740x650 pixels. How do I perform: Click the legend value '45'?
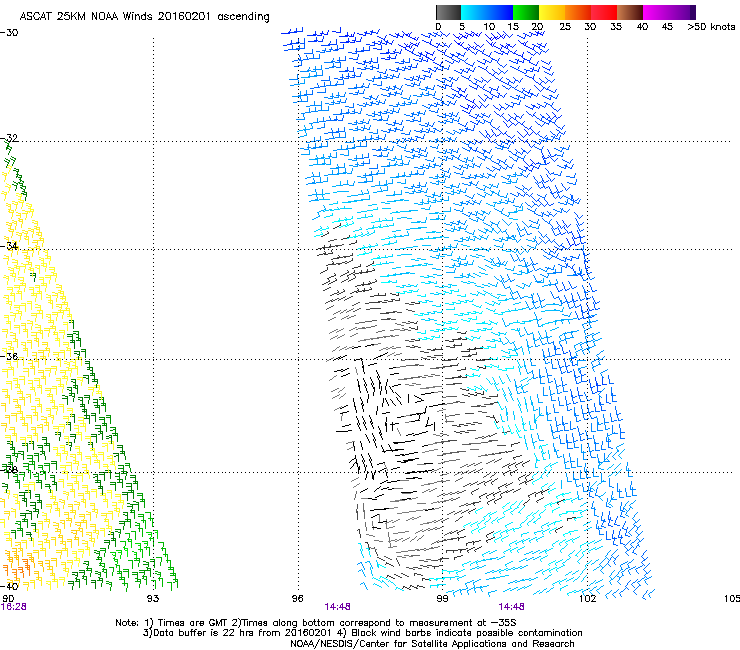coord(667,27)
